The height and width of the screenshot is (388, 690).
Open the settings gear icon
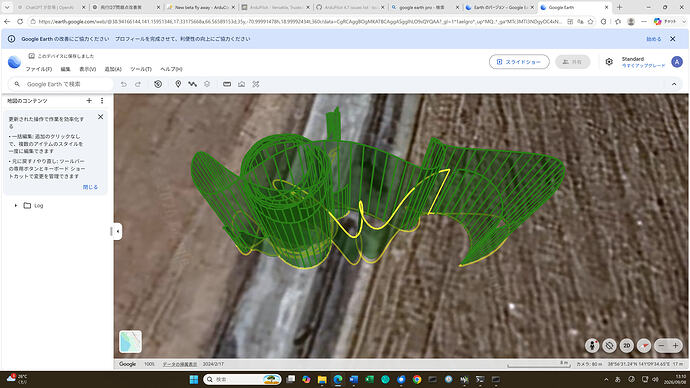pos(609,62)
